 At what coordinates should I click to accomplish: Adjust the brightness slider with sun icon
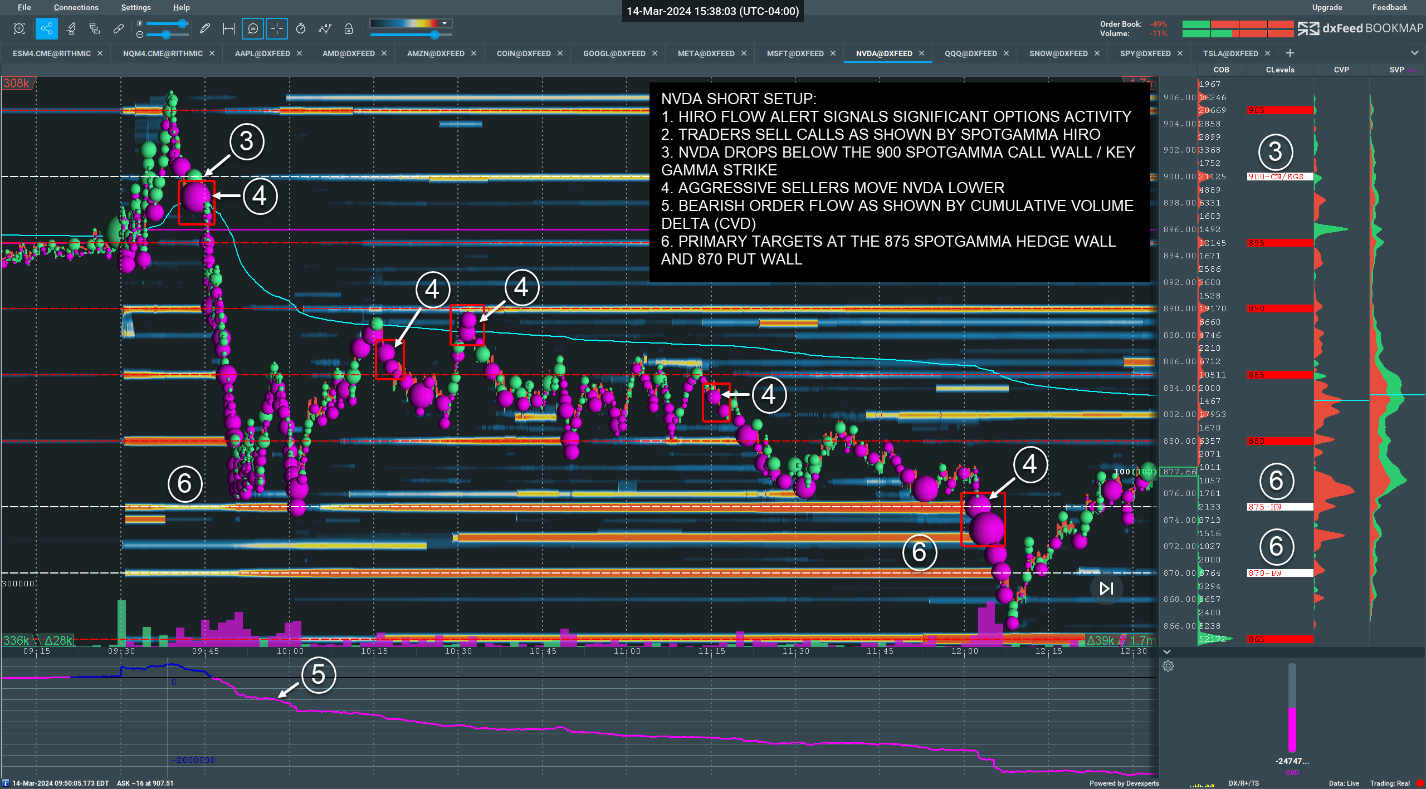(x=167, y=23)
